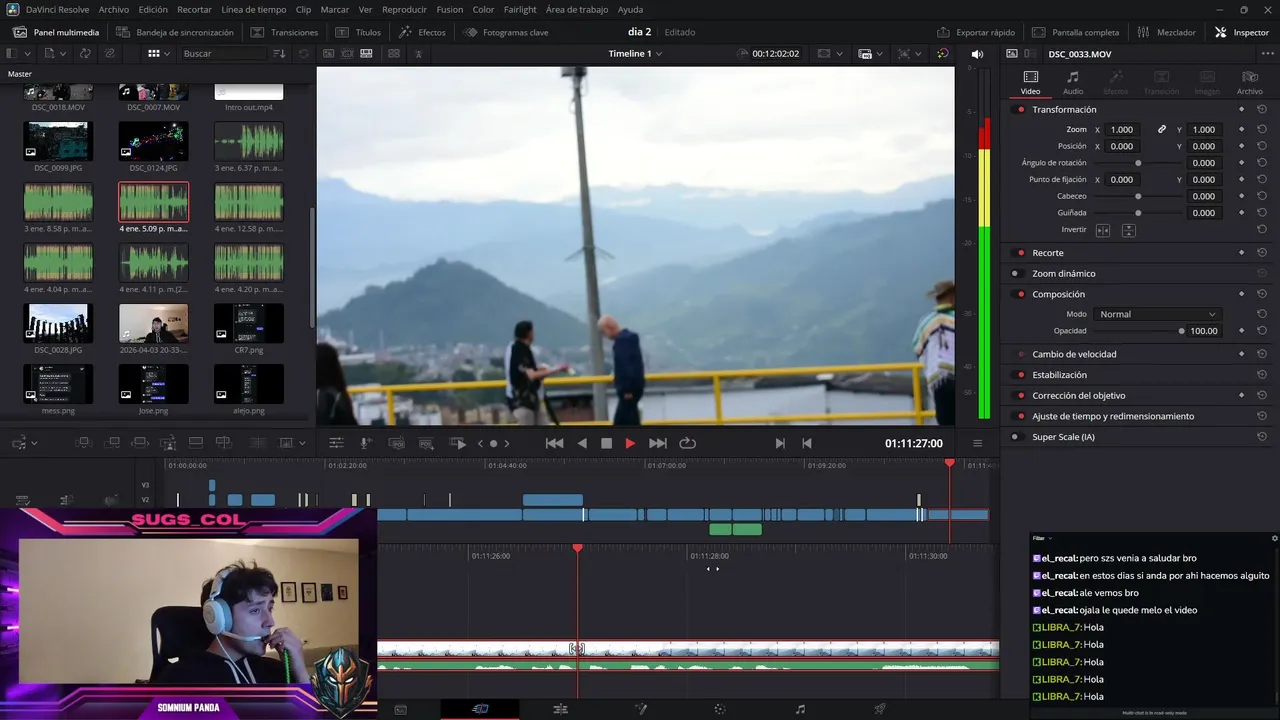Jump to the last frame of the timeline
1280x720 pixels.
pos(657,443)
